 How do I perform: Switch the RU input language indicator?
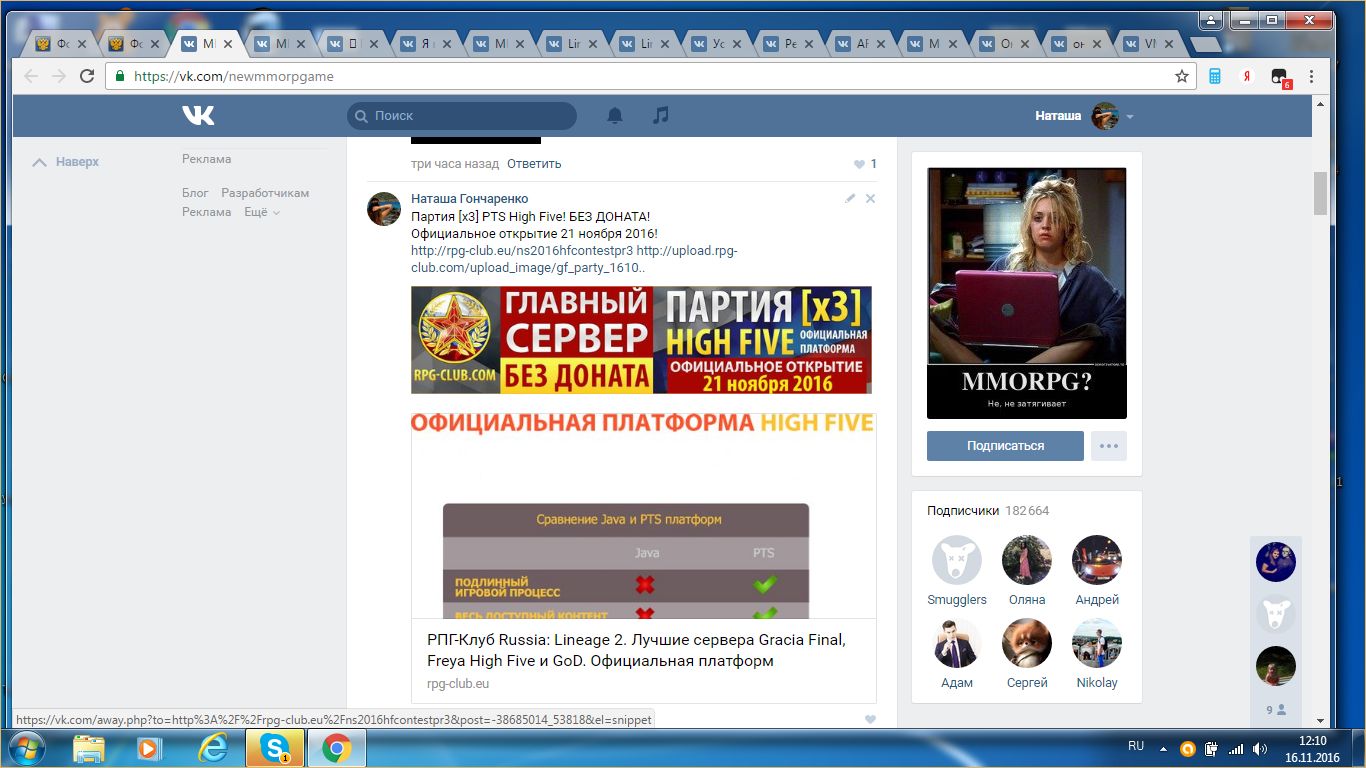coord(1136,746)
